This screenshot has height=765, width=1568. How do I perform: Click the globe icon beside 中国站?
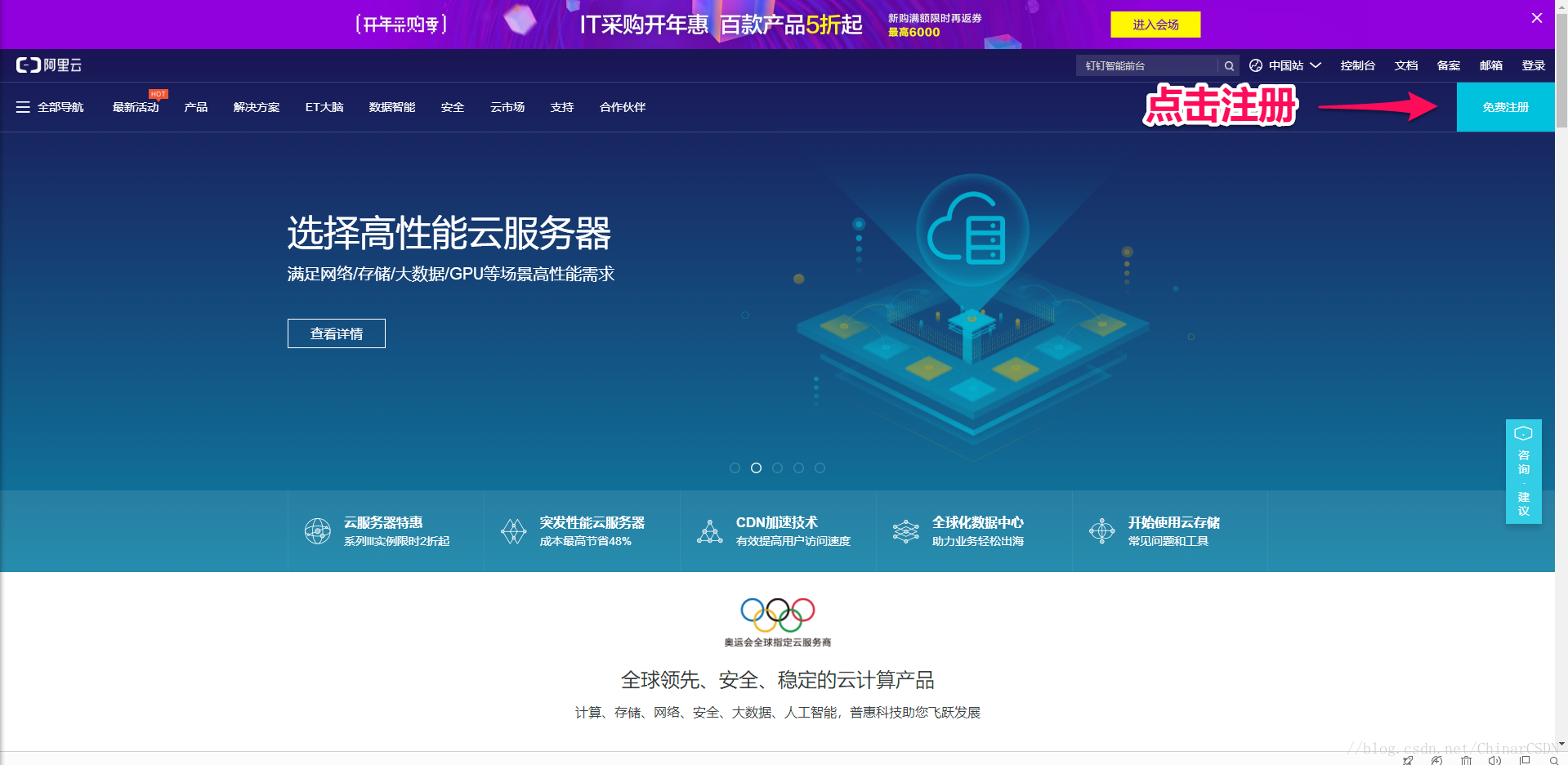pos(1256,65)
